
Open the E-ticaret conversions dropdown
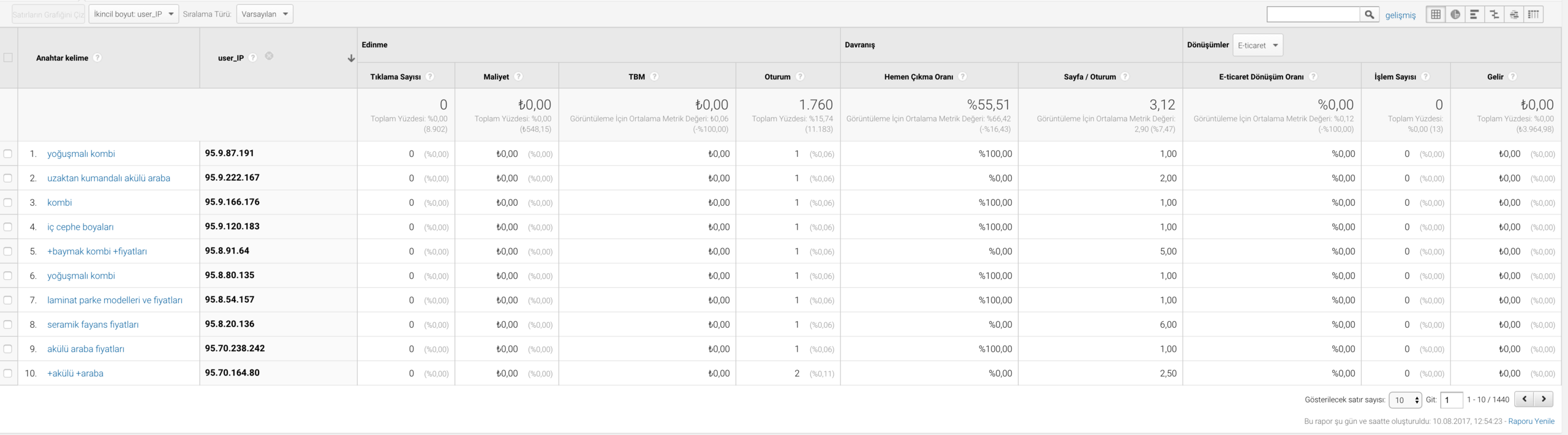(x=1257, y=45)
